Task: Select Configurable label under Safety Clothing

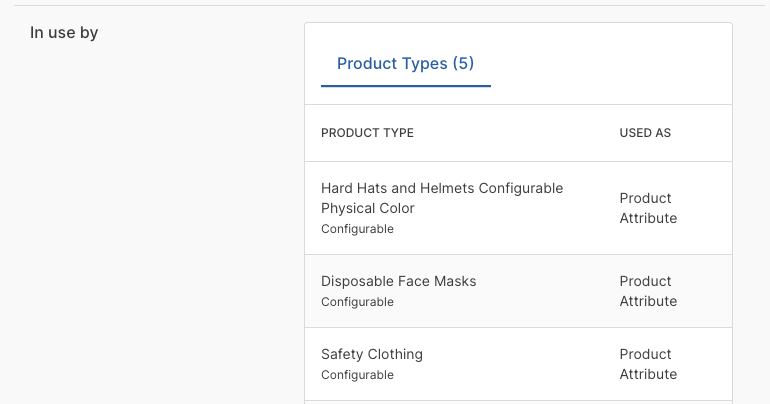Action: coord(357,375)
